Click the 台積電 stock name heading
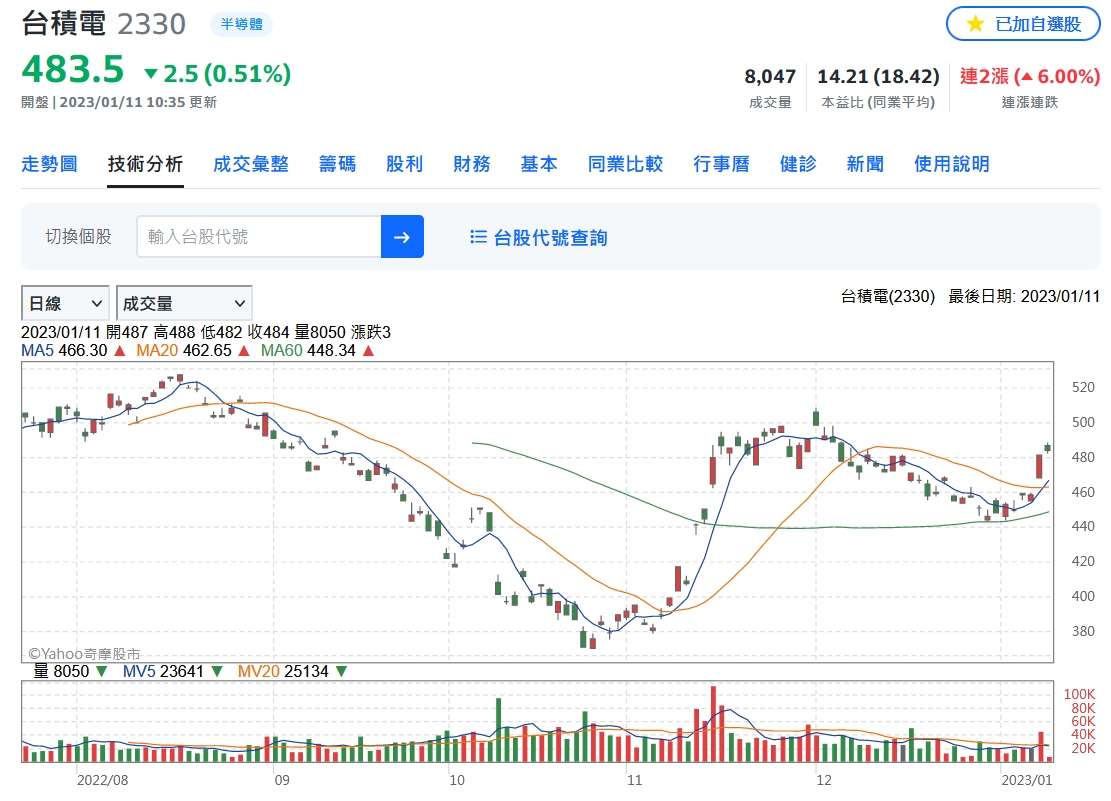The width and height of the screenshot is (1111, 801). pyautogui.click(x=64, y=23)
